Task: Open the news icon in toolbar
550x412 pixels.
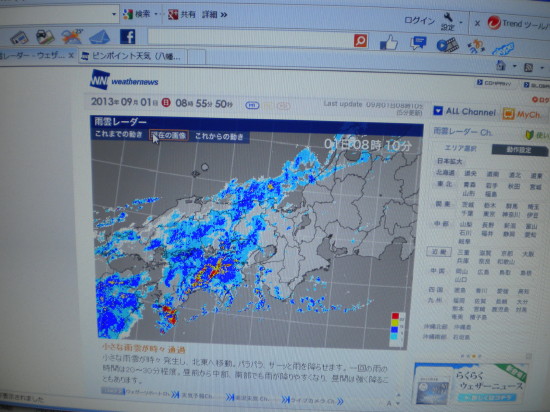Action: tap(19, 37)
